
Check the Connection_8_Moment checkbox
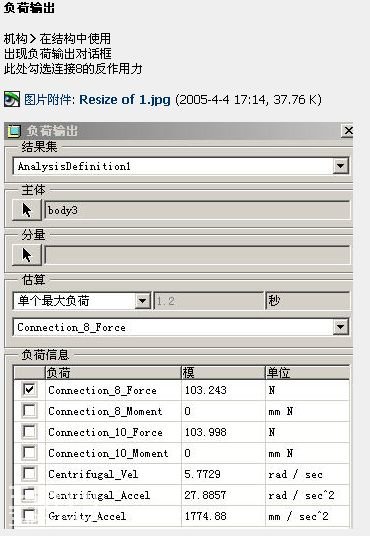point(29,411)
